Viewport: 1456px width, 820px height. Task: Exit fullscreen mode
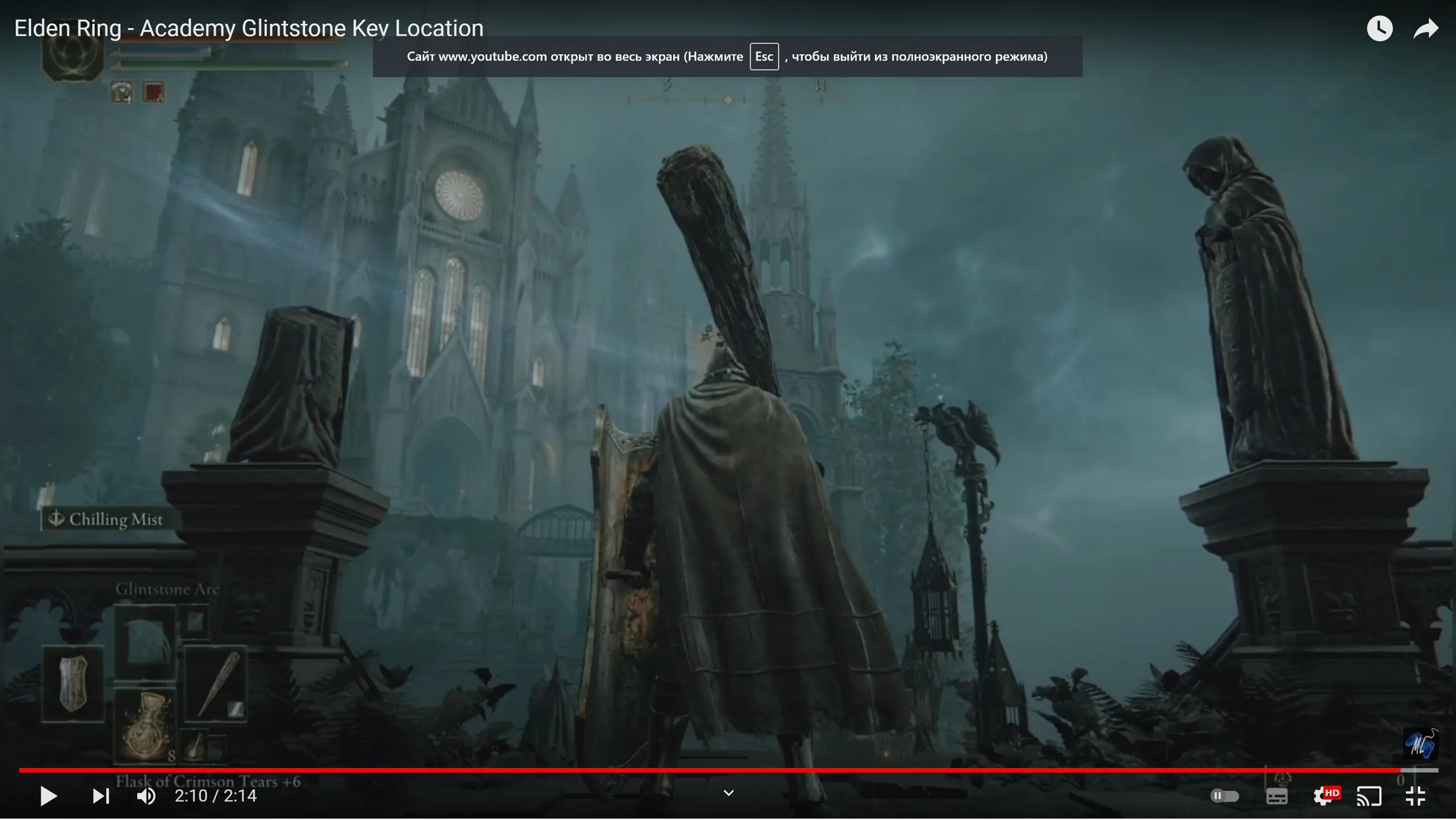[x=1415, y=796]
